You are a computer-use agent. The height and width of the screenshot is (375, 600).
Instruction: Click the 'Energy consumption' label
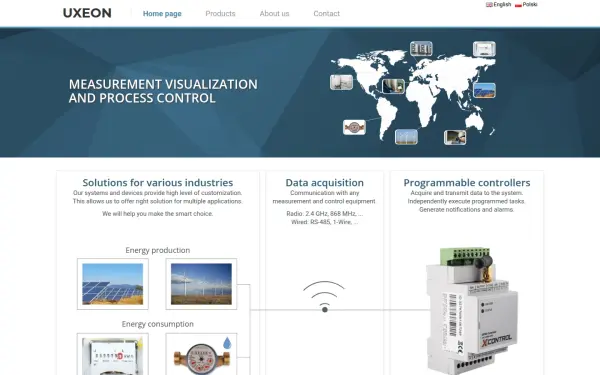158,324
